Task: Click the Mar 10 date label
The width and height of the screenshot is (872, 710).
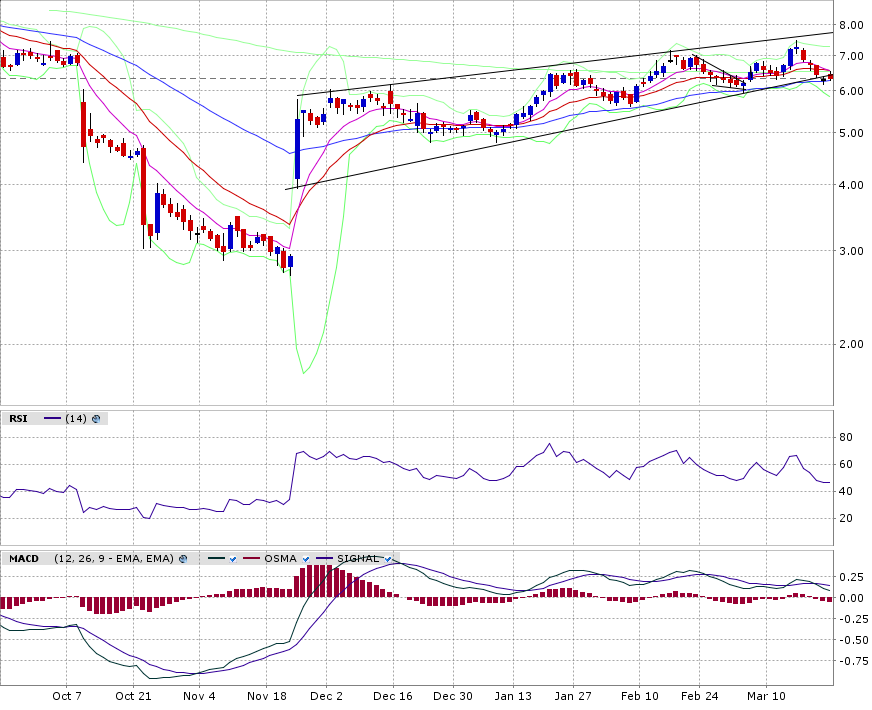Action: [766, 696]
